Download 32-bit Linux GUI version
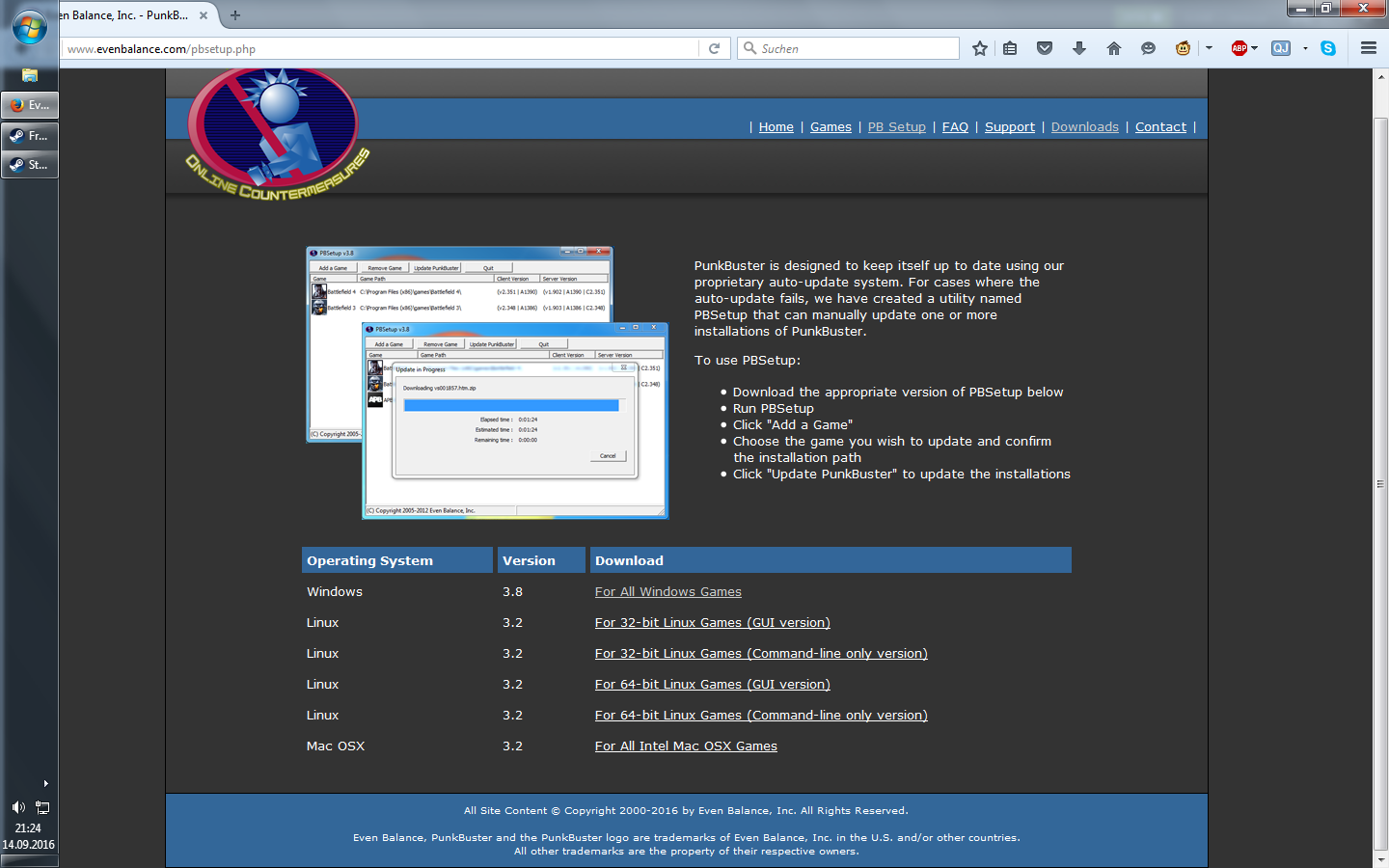 712,623
